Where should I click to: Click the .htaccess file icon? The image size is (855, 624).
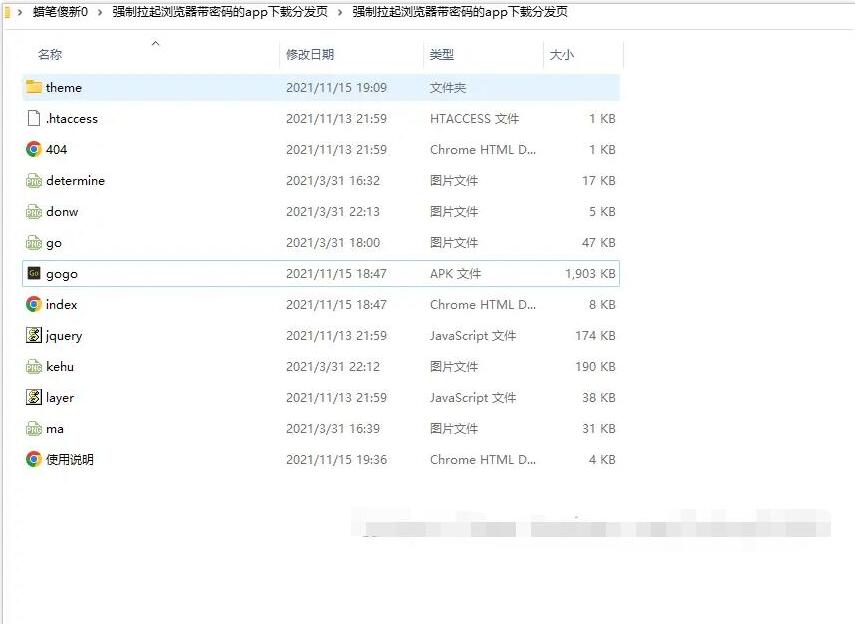pos(34,118)
